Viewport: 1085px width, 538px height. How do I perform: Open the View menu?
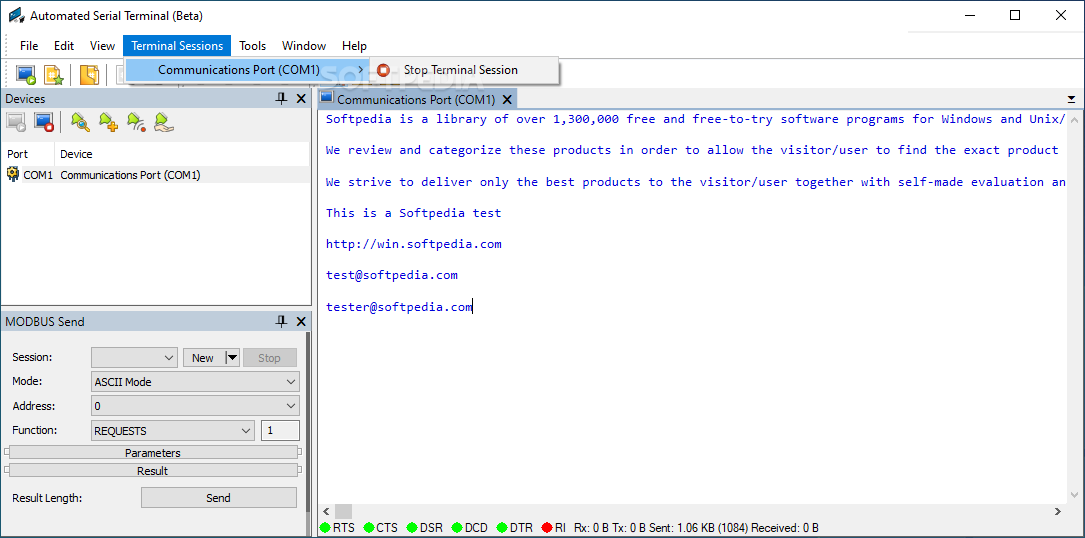click(102, 46)
